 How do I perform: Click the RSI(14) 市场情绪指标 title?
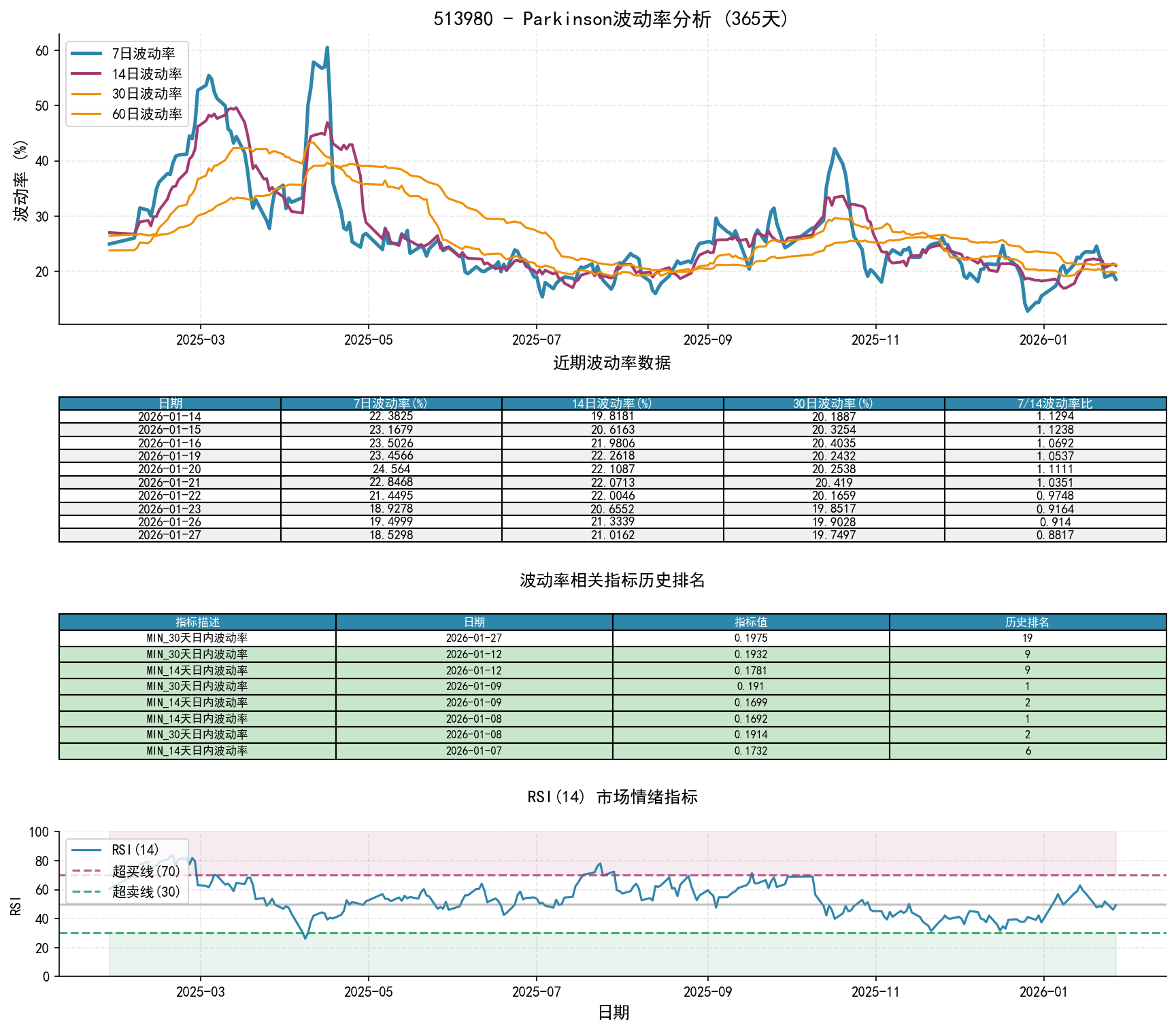point(611,797)
